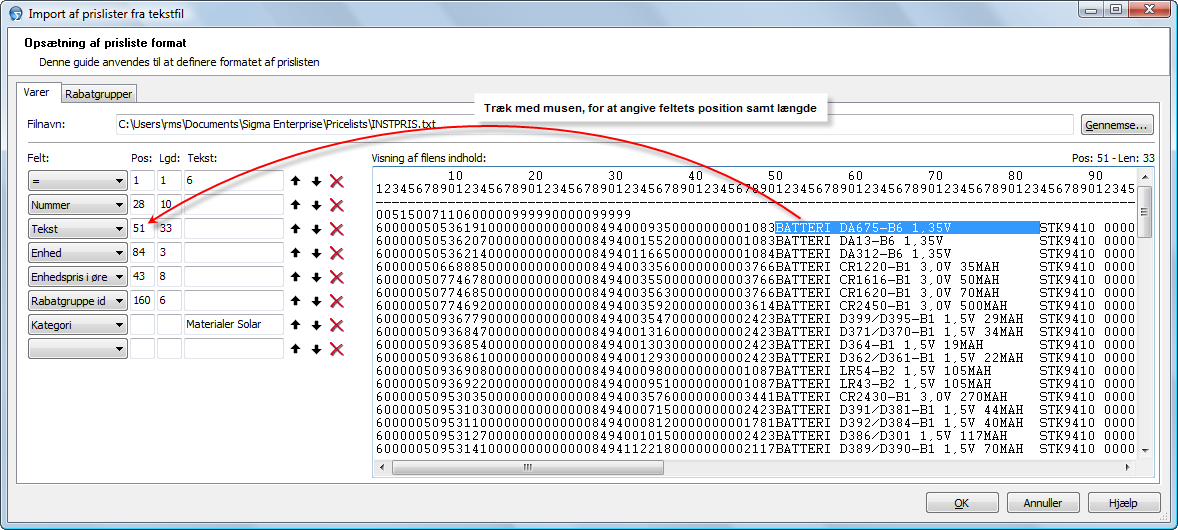
Task: Move the '=' field row up
Action: click(296, 181)
